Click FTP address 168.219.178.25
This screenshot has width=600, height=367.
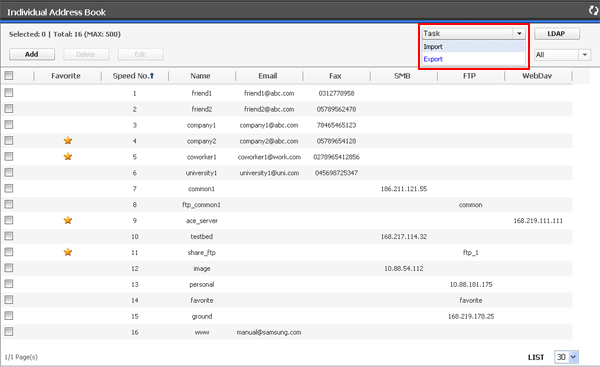point(471,316)
